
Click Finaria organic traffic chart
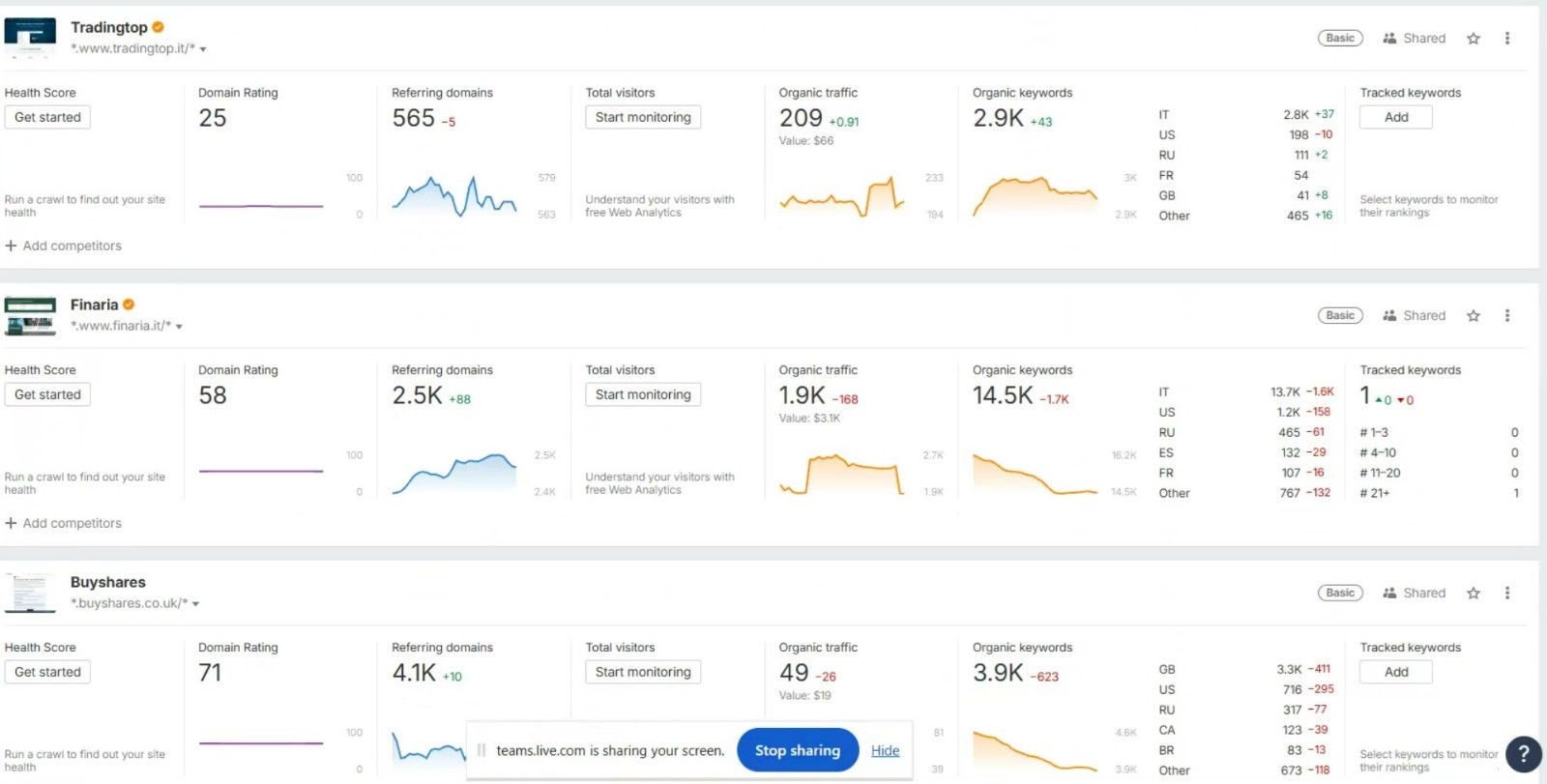[x=842, y=474]
